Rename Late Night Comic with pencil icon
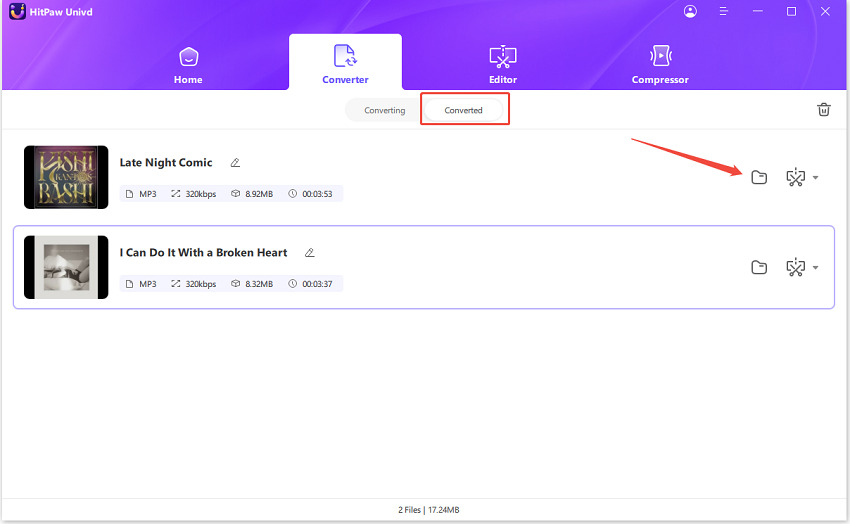Image resolution: width=850 pixels, height=524 pixels. [x=235, y=163]
